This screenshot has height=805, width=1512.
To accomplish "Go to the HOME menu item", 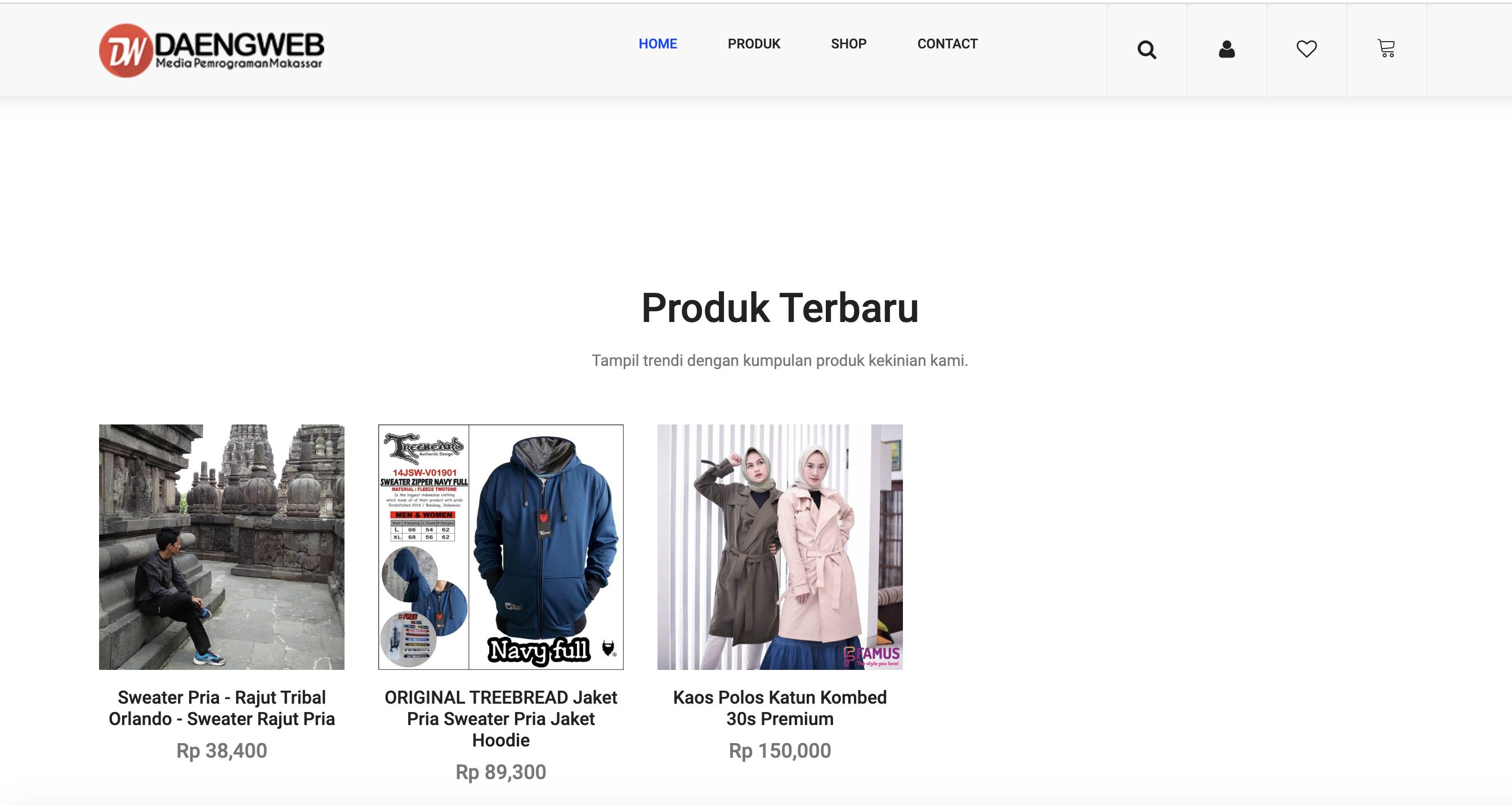I will (657, 44).
